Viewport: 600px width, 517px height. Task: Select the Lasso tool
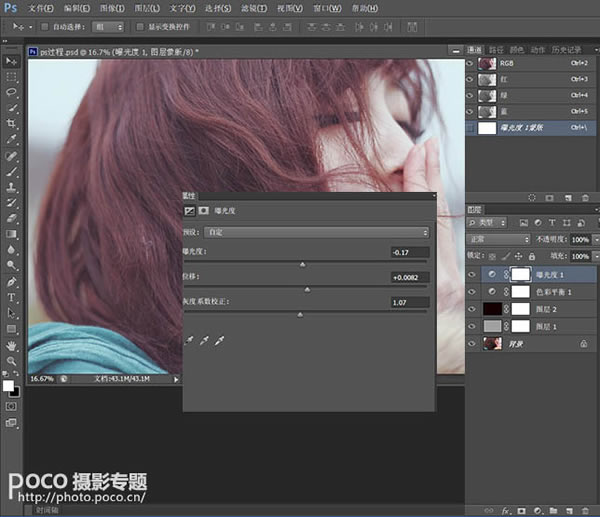click(12, 92)
